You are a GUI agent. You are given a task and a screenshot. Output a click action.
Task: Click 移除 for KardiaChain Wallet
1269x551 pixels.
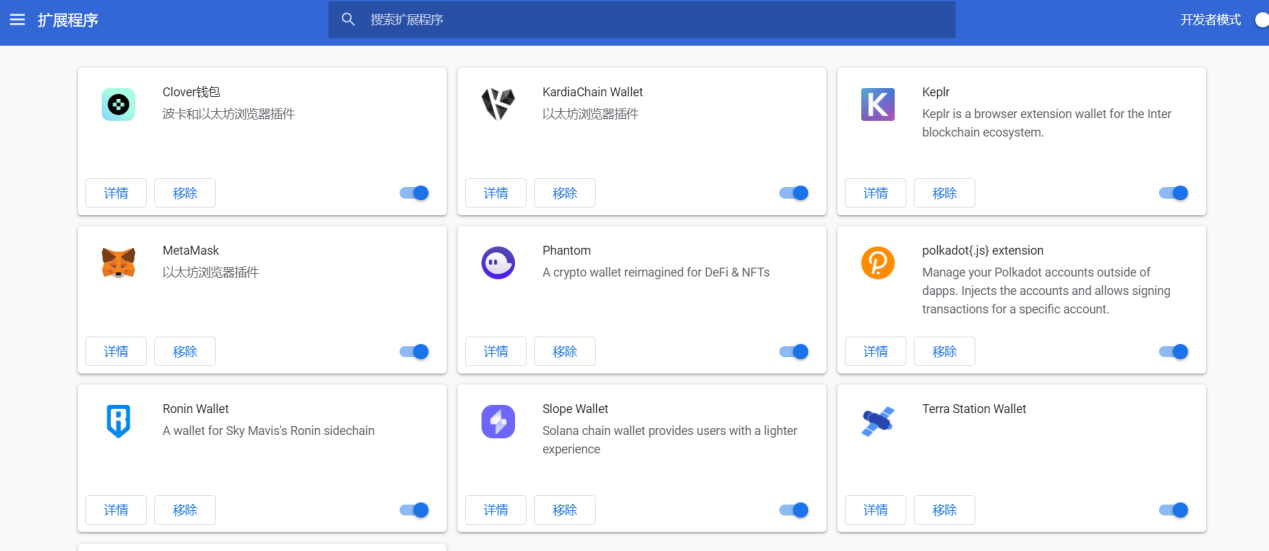point(565,193)
